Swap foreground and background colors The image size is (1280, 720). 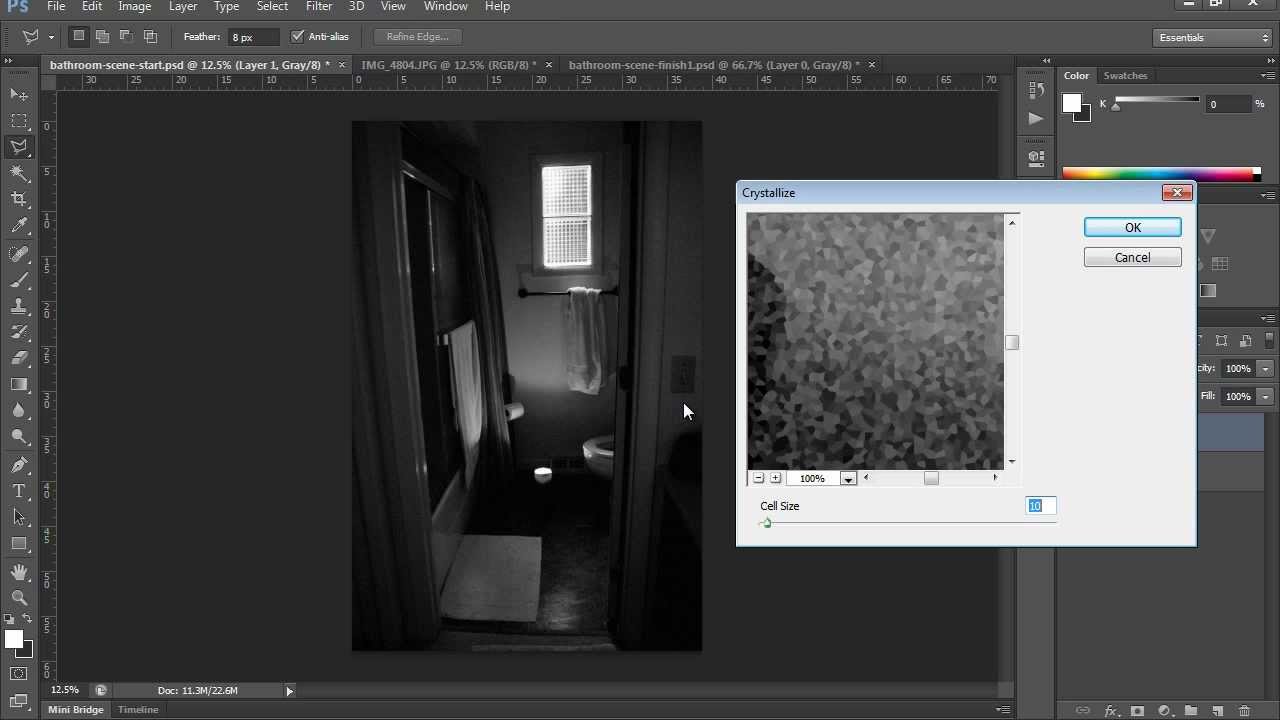click(28, 620)
